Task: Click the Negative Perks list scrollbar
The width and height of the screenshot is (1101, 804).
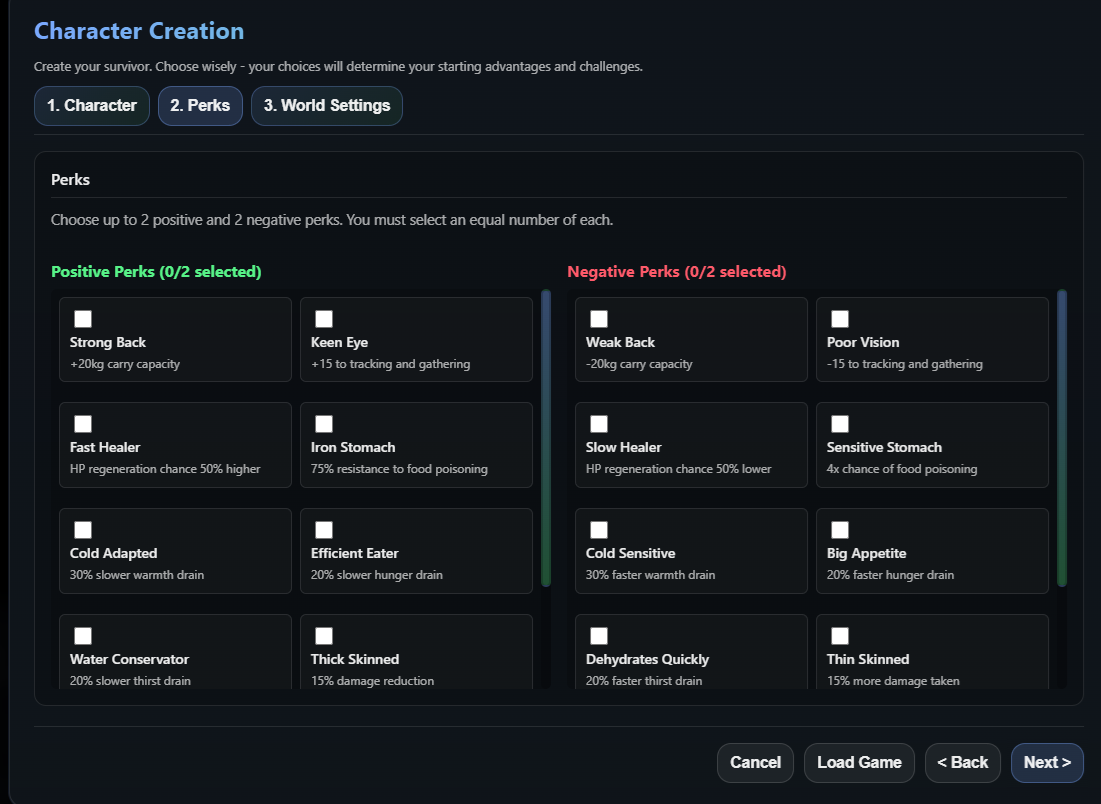Action: (x=1062, y=438)
